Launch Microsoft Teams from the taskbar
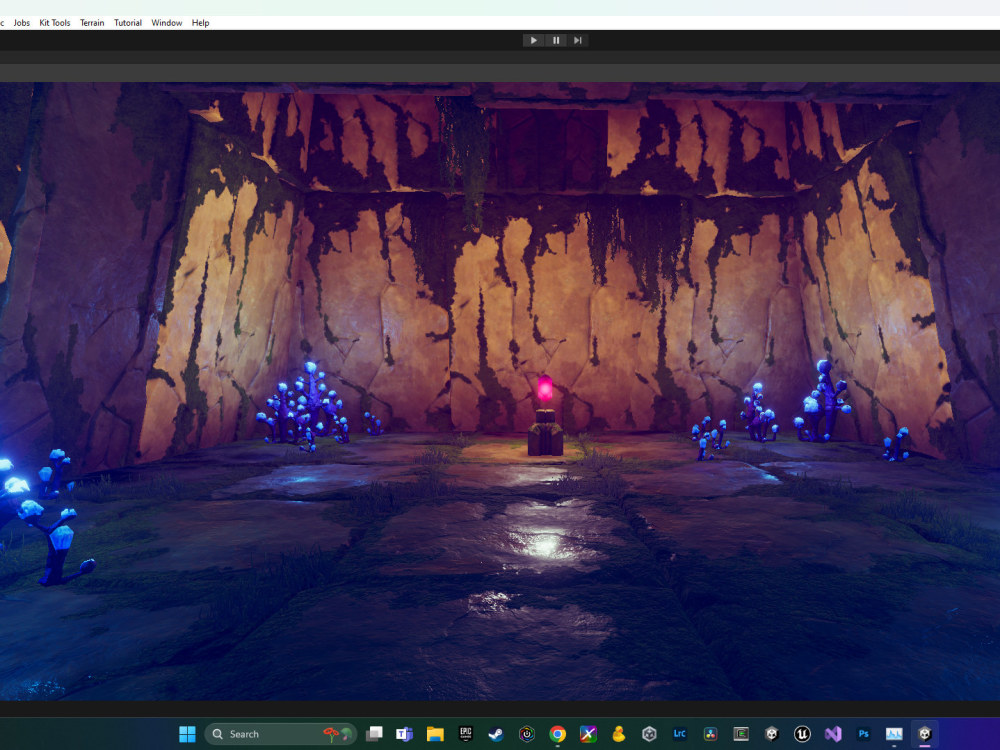This screenshot has height=750, width=1000. tap(404, 734)
